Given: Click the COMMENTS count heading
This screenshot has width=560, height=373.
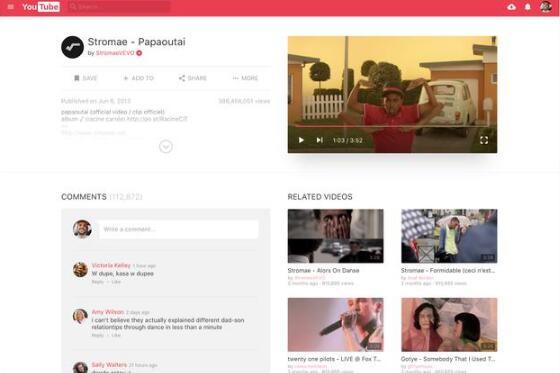Looking at the screenshot, I should coord(101,197).
